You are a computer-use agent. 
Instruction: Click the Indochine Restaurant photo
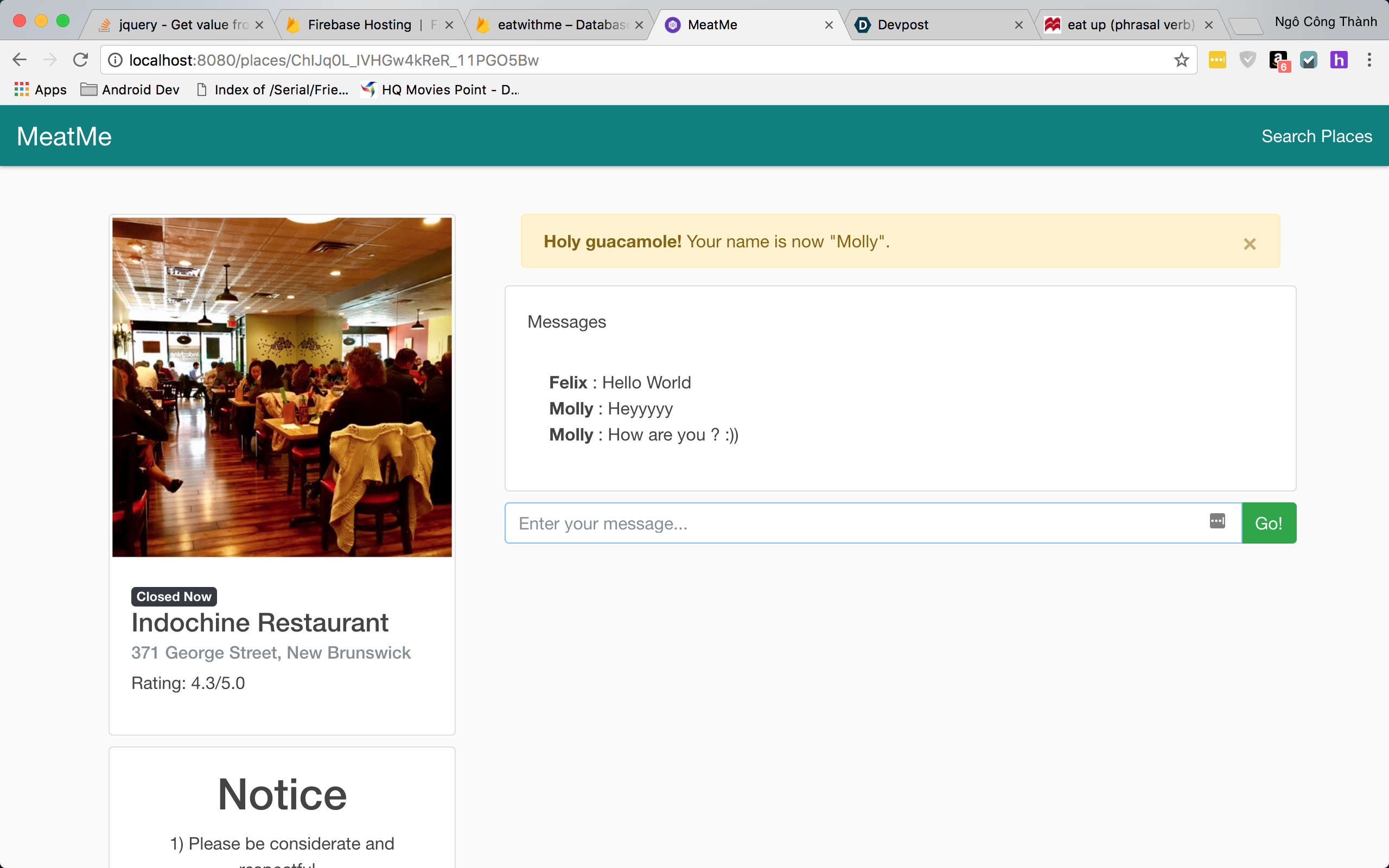[x=282, y=387]
